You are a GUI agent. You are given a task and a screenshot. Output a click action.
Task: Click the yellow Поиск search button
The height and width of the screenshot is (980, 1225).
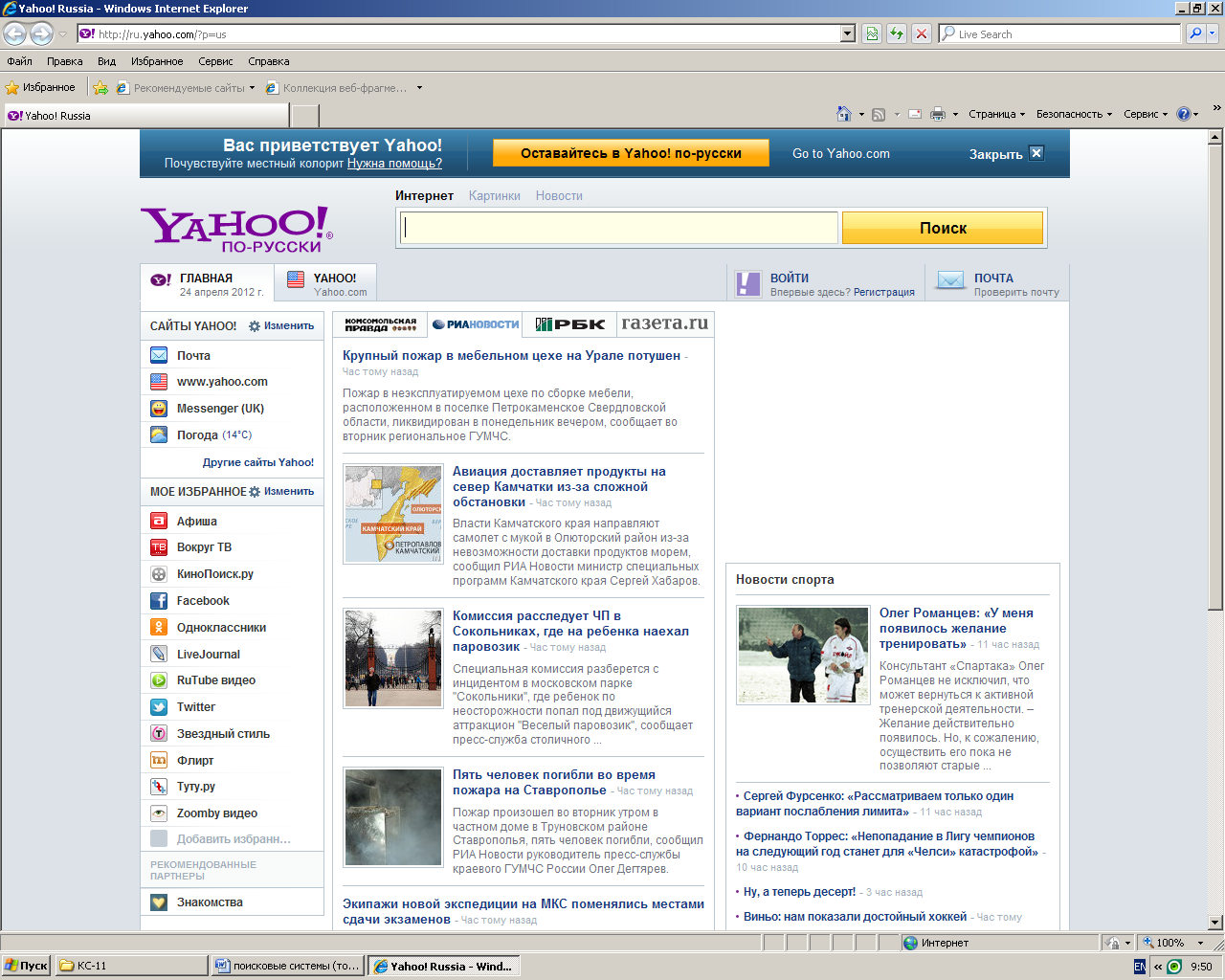(943, 228)
